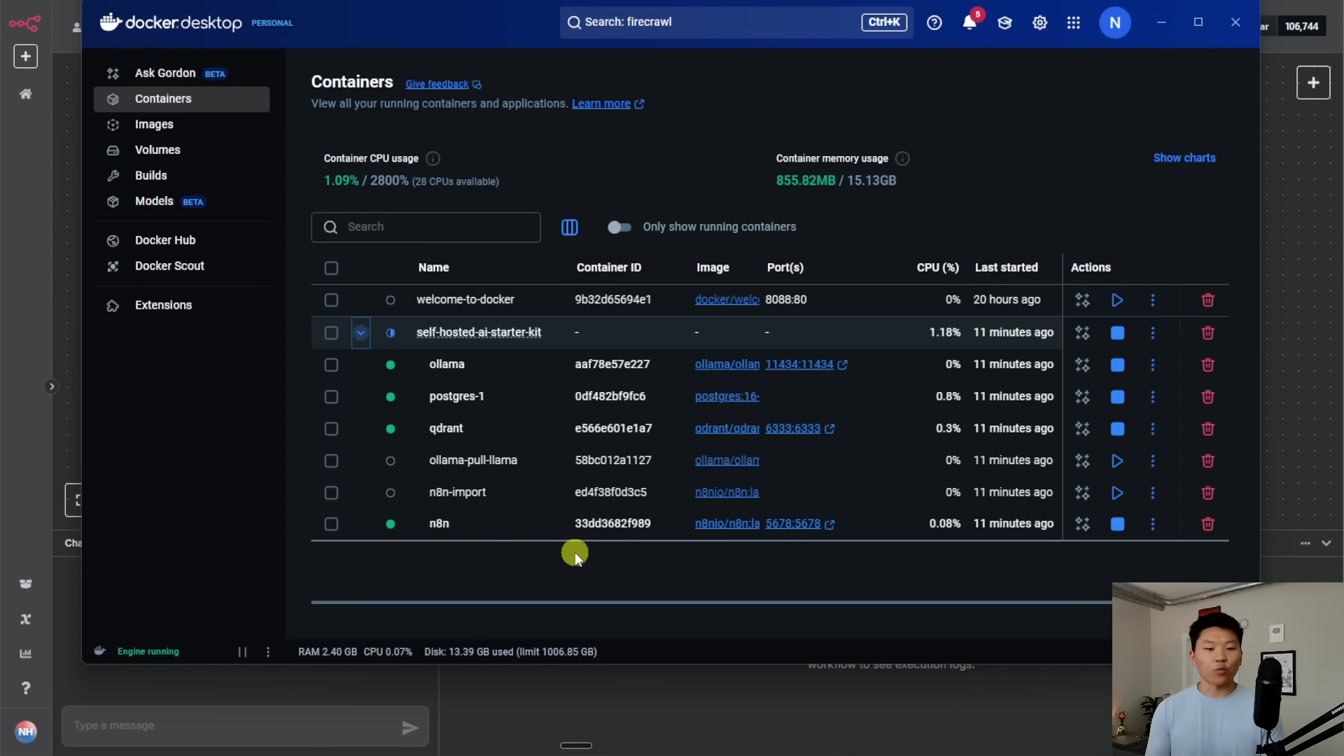
Task: Stop the postgres-1 container
Action: click(1117, 397)
